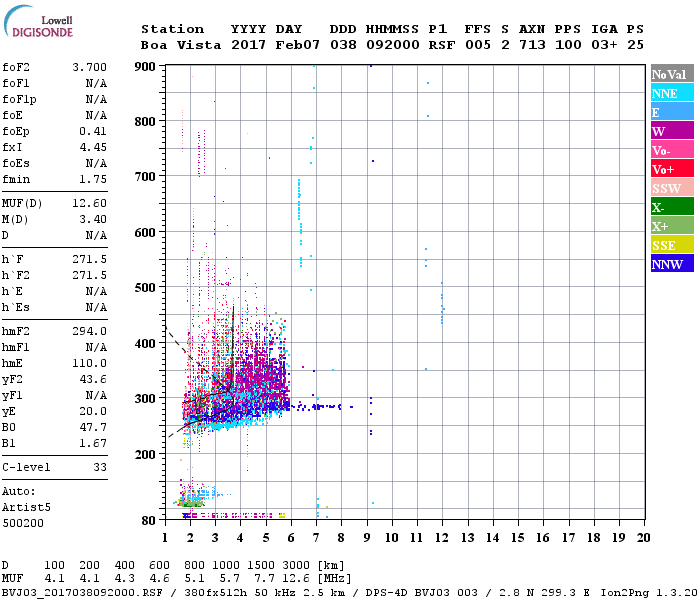Select the X+ light green legend swatch
The height and width of the screenshot is (600, 700).
click(672, 226)
